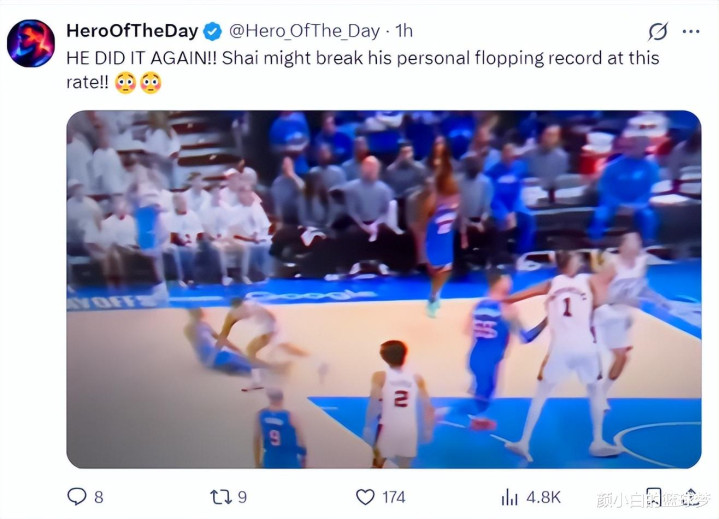Open the Grok slashed-circle icon
719x519 pixels.
pos(658,31)
